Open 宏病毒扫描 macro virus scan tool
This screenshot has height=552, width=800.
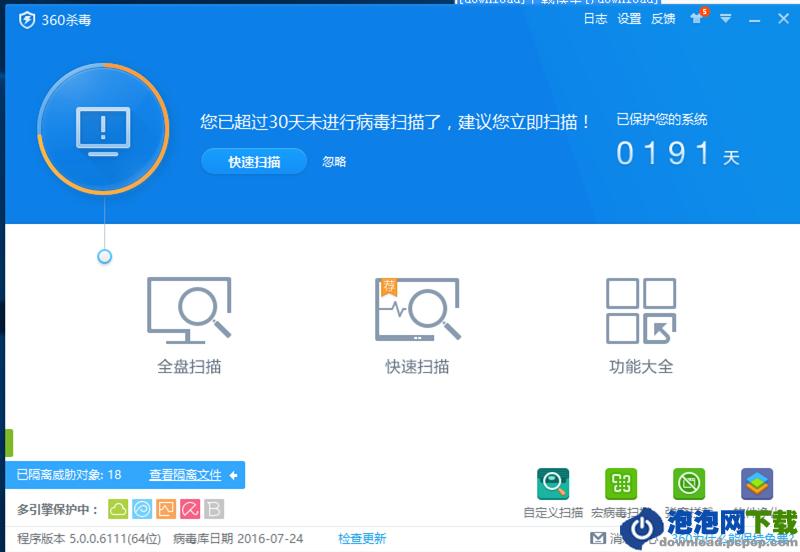click(621, 484)
